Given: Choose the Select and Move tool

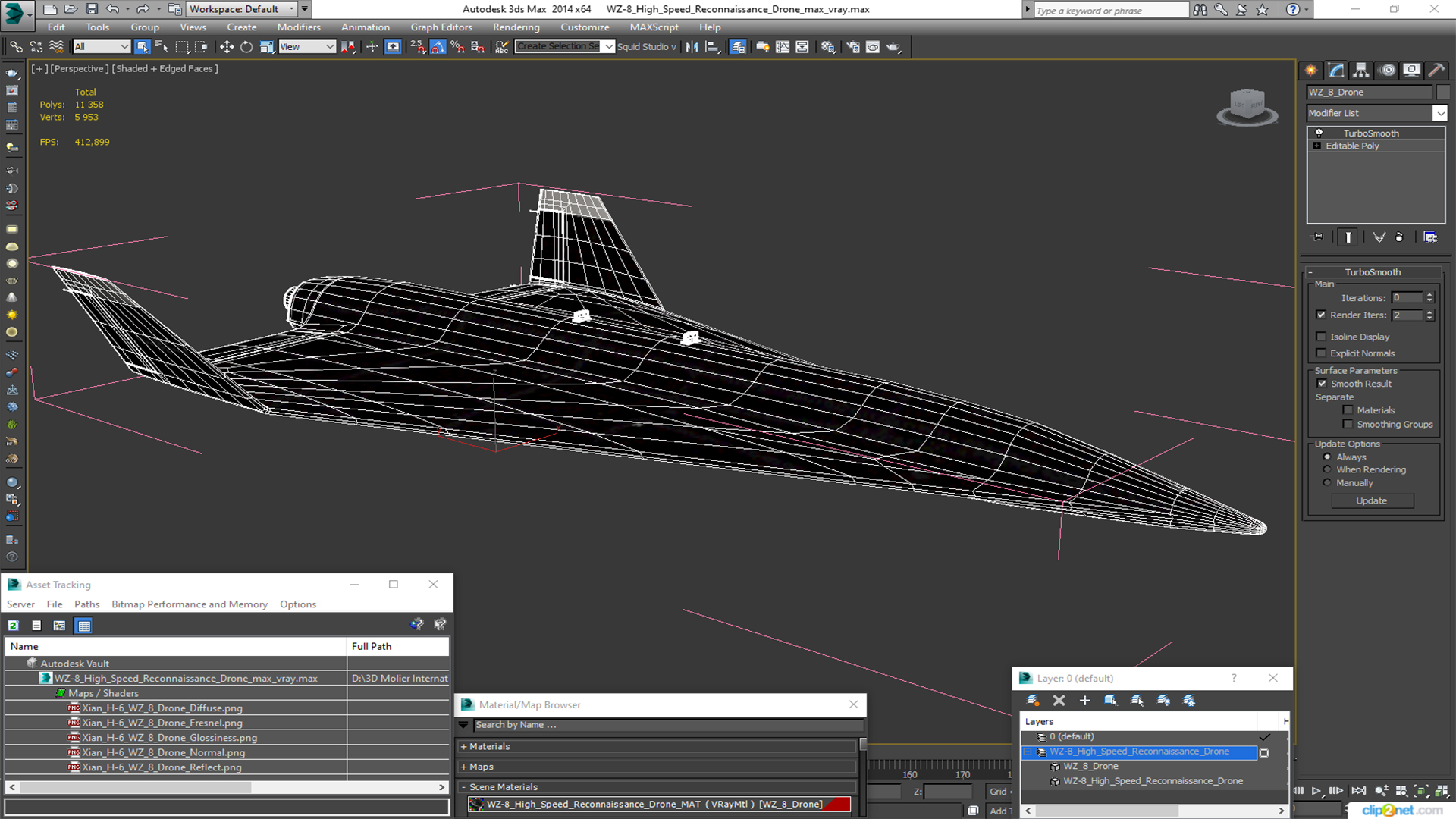Looking at the screenshot, I should tap(227, 47).
